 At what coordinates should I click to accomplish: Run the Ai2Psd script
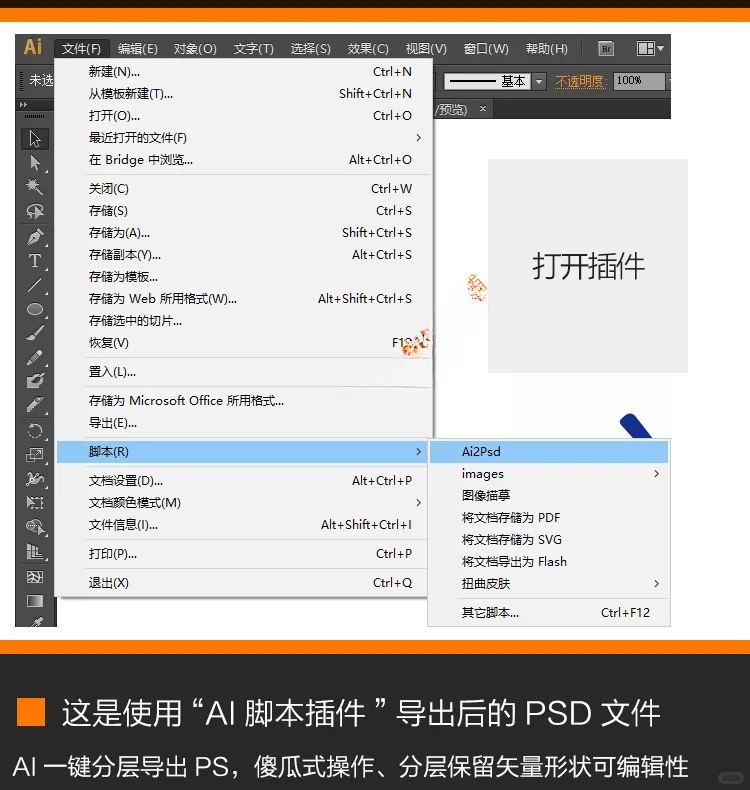click(x=549, y=452)
